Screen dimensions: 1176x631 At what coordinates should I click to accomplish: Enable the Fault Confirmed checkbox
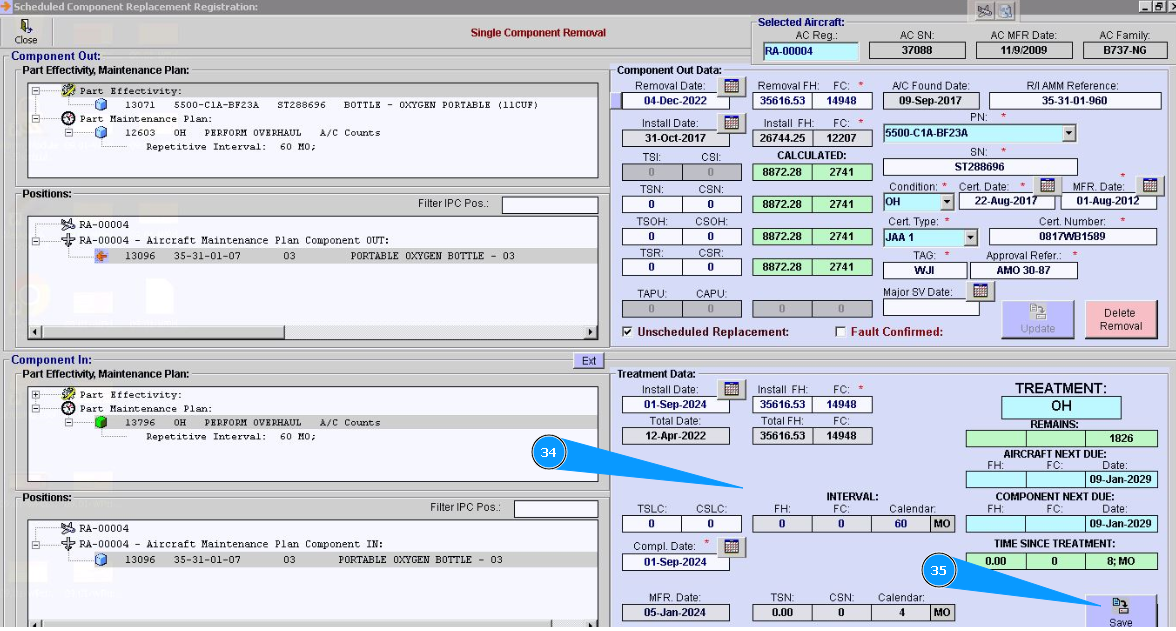tap(840, 332)
